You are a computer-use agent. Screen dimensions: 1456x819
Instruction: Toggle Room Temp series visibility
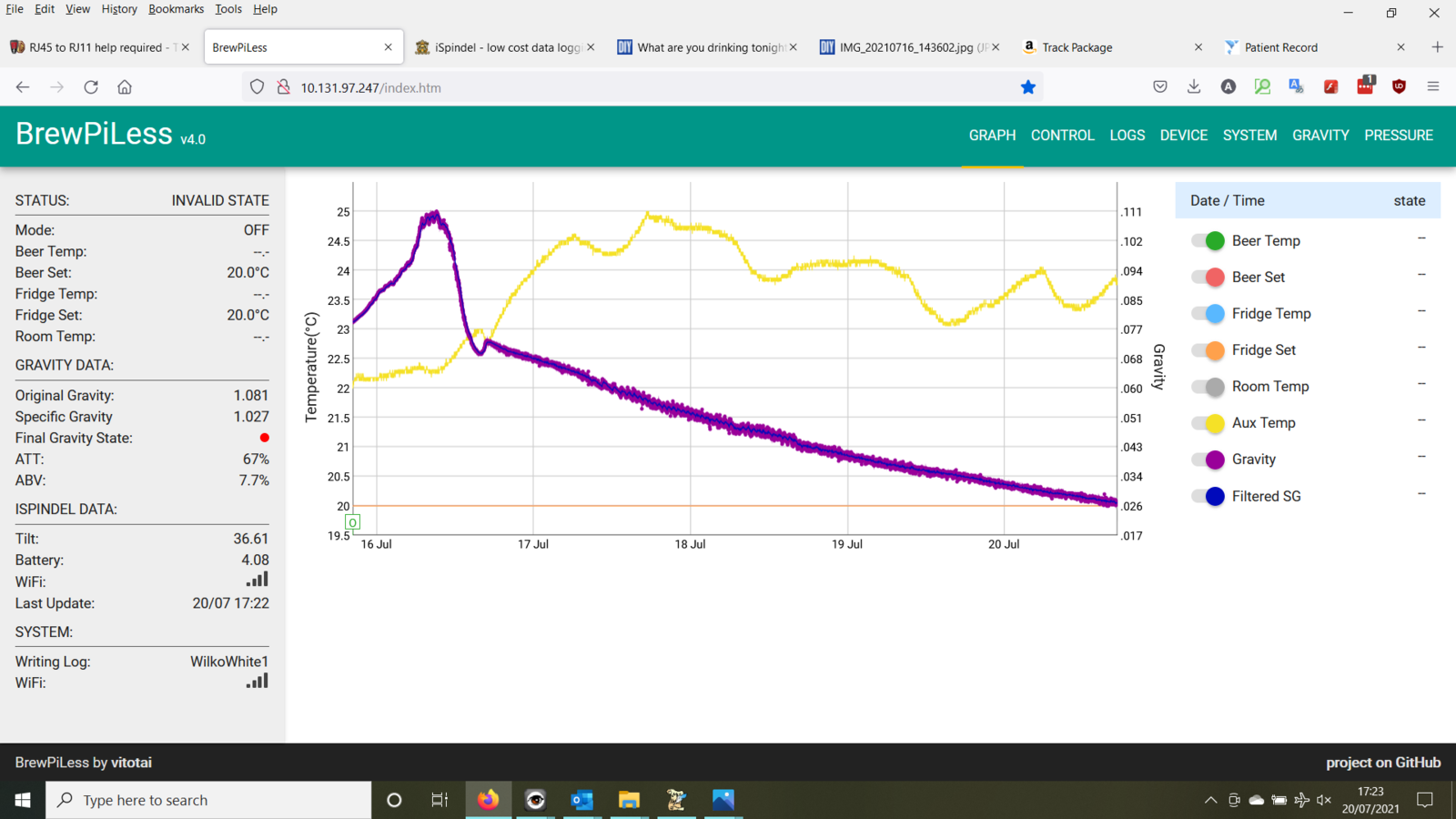(1208, 387)
